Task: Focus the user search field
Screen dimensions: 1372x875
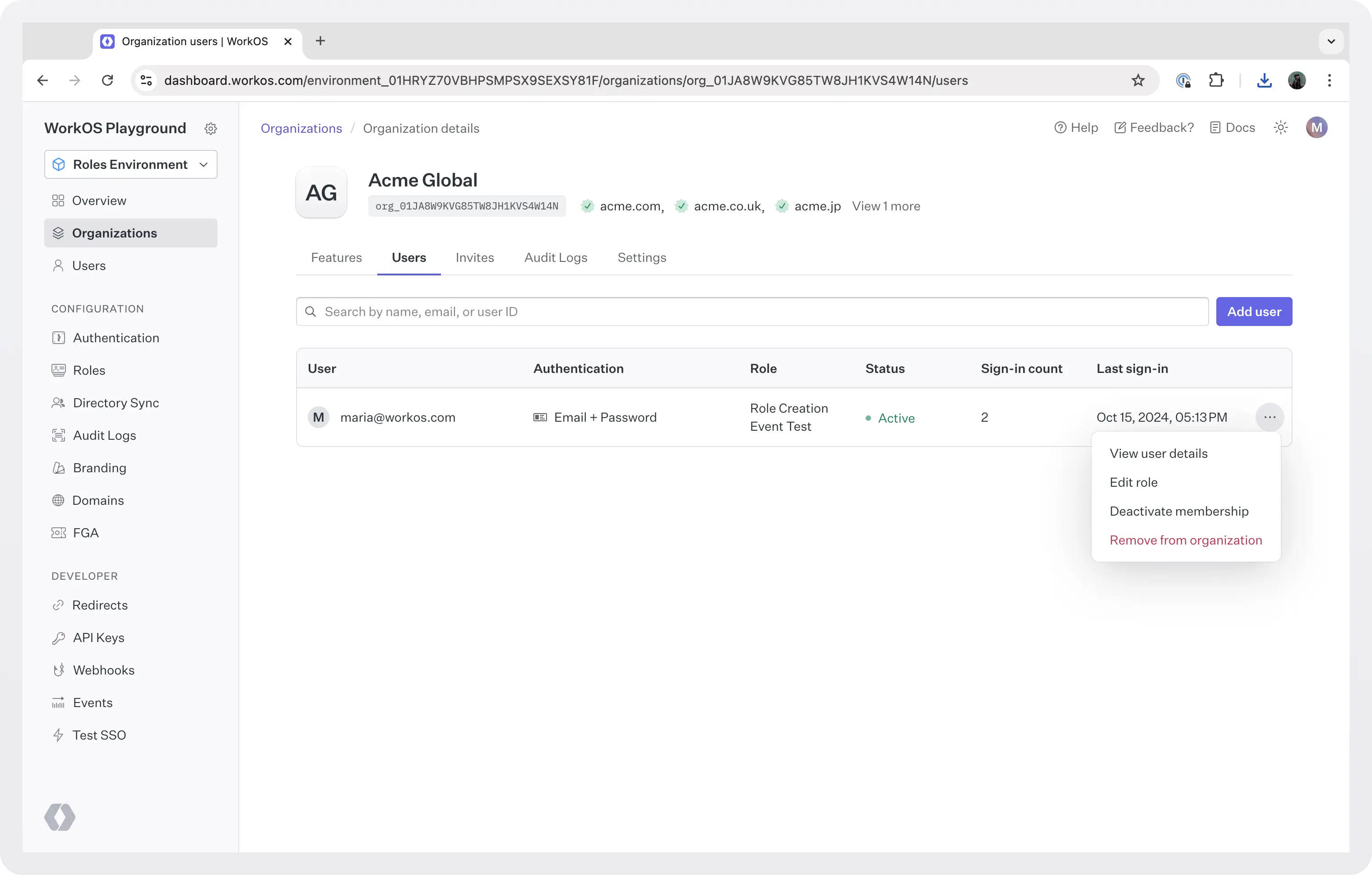Action: tap(752, 312)
